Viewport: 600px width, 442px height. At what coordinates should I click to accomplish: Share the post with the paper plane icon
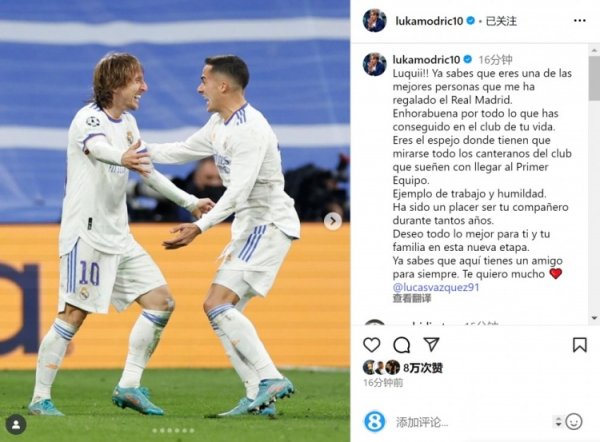431,344
